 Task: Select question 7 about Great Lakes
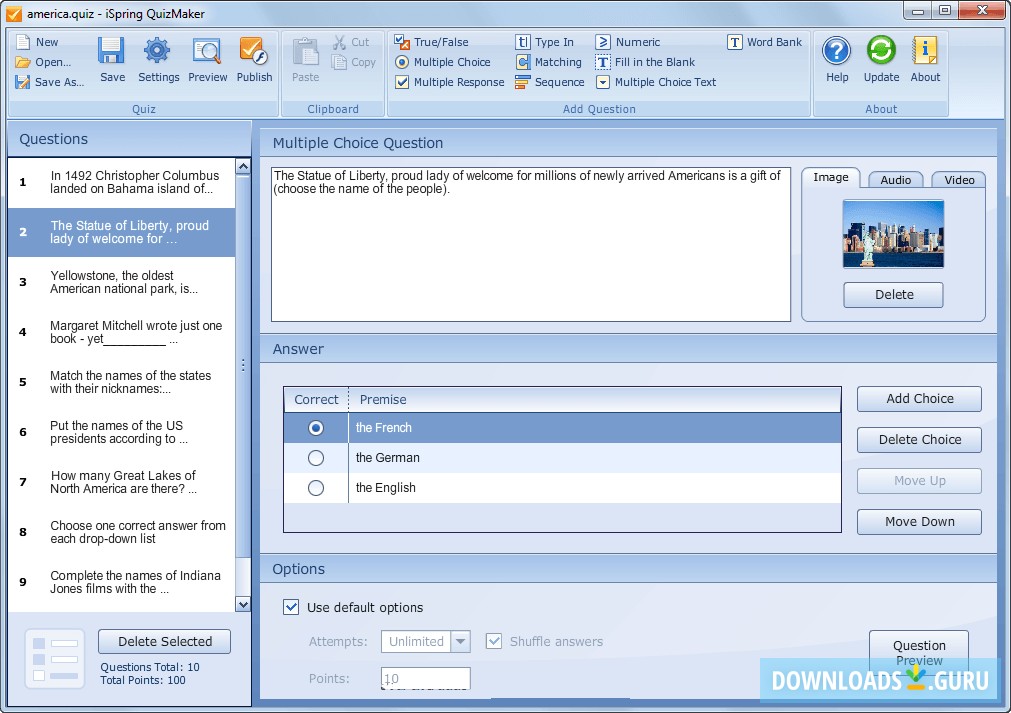121,482
